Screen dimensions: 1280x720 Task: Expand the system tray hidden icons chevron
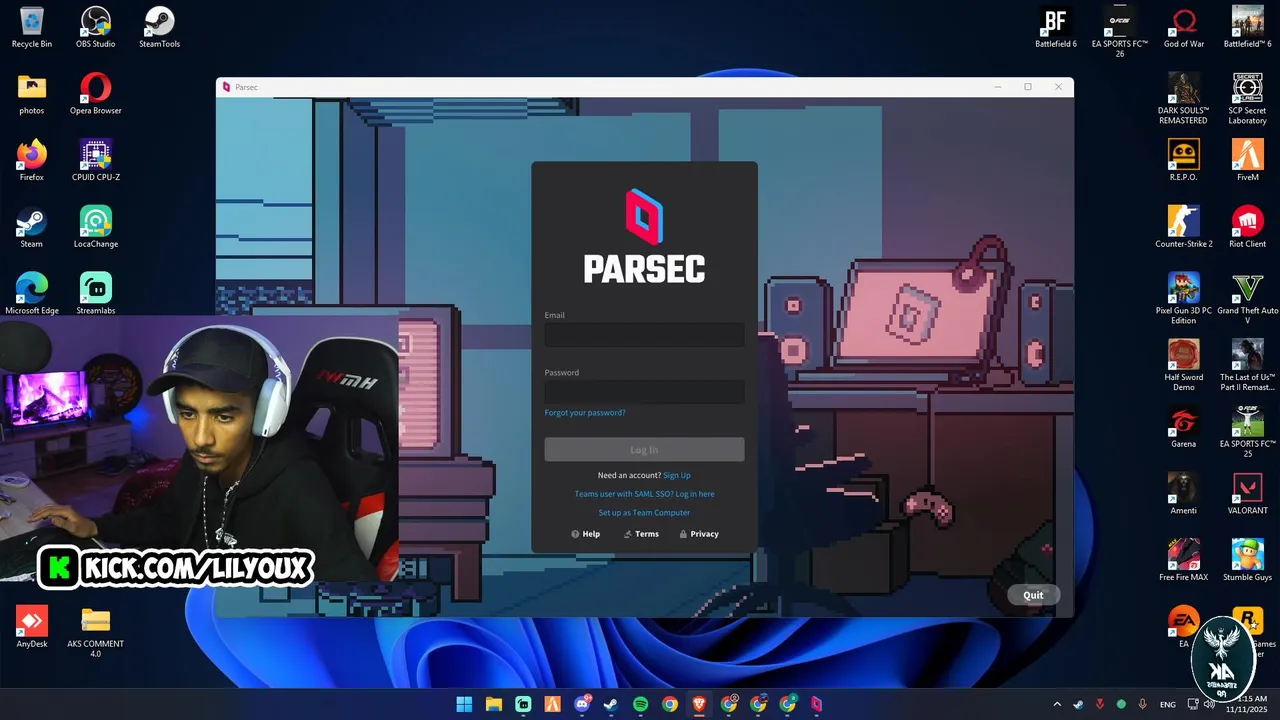[x=1057, y=704]
